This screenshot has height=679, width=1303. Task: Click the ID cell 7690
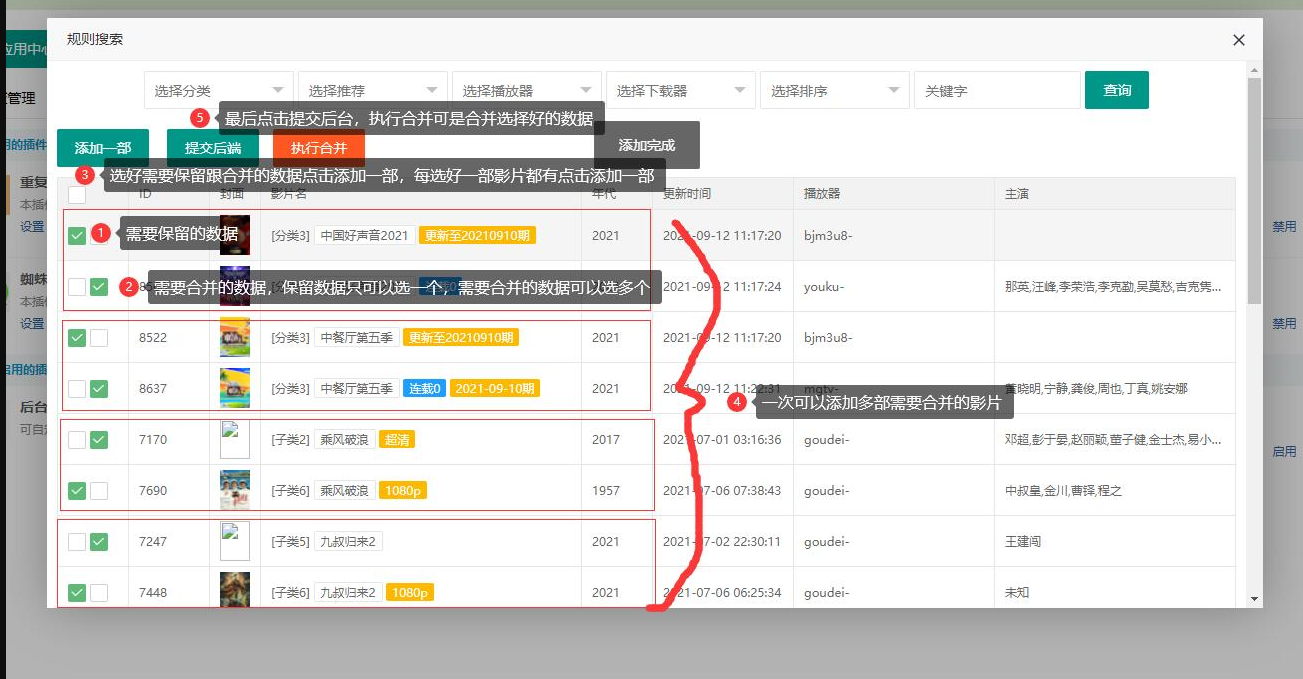click(x=153, y=491)
